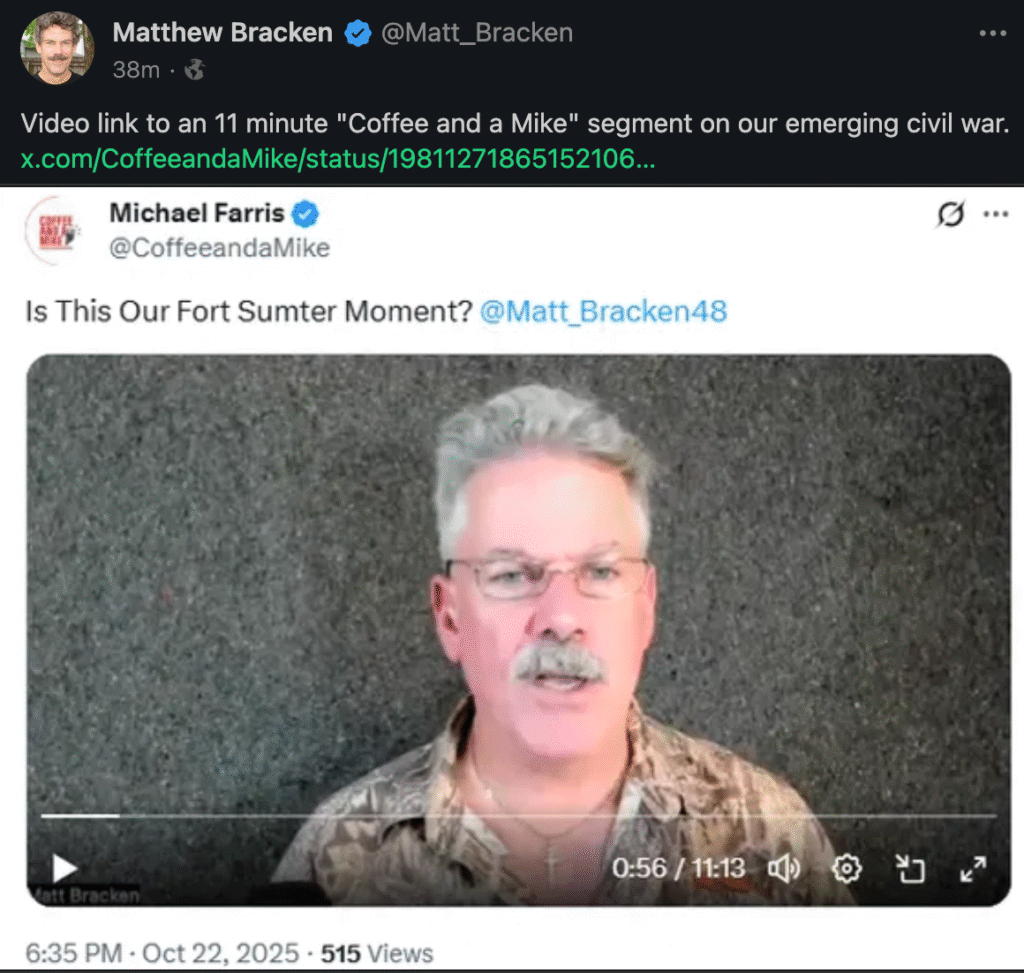The height and width of the screenshot is (973, 1024).
Task: Click the Grok slash-circle icon
Action: coord(951,214)
